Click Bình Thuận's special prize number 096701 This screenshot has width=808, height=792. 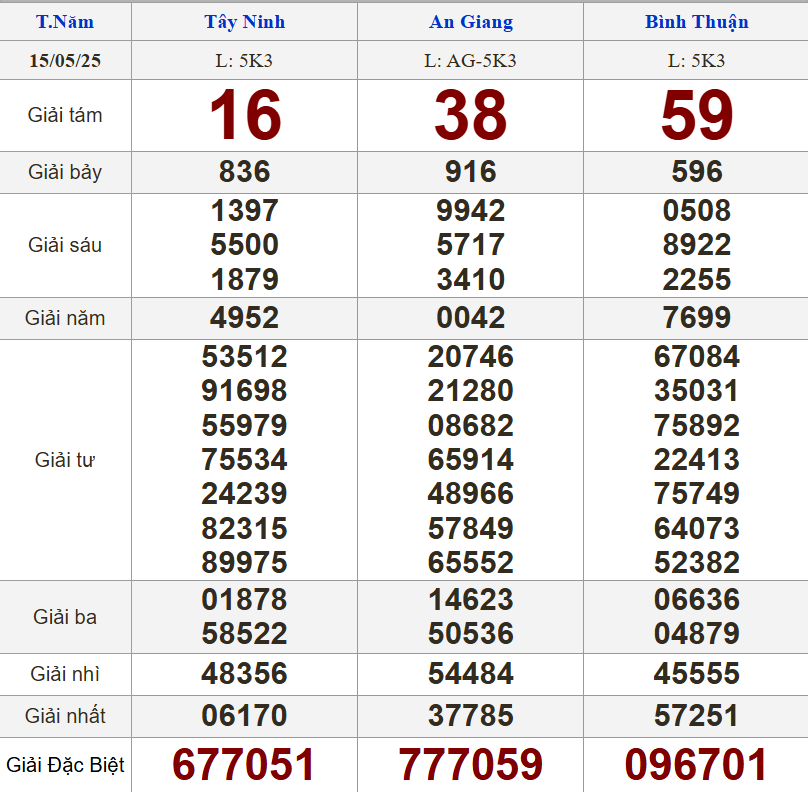pos(696,765)
